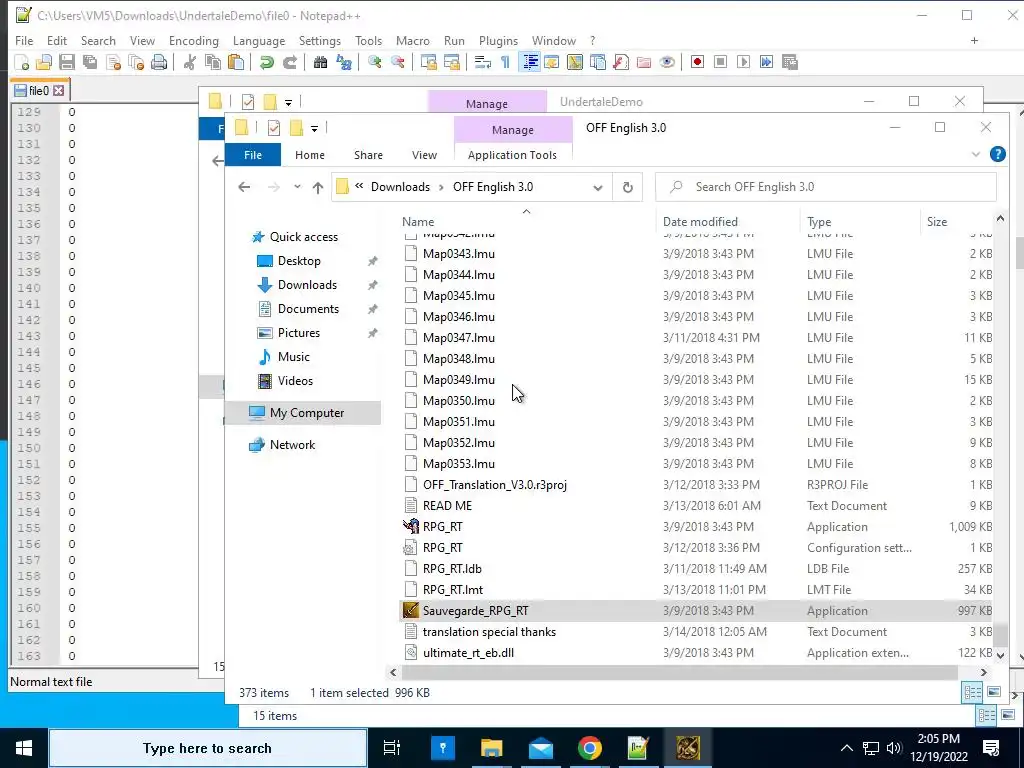Click Back arrow in OFF English 3.0 explorer
This screenshot has height=768, width=1024.
point(244,187)
